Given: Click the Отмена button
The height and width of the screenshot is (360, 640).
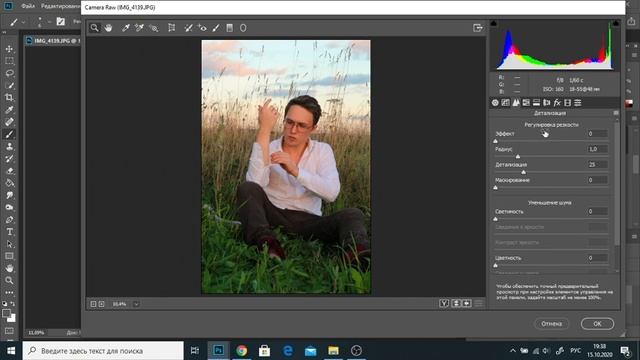Looking at the screenshot, I should click(551, 324).
